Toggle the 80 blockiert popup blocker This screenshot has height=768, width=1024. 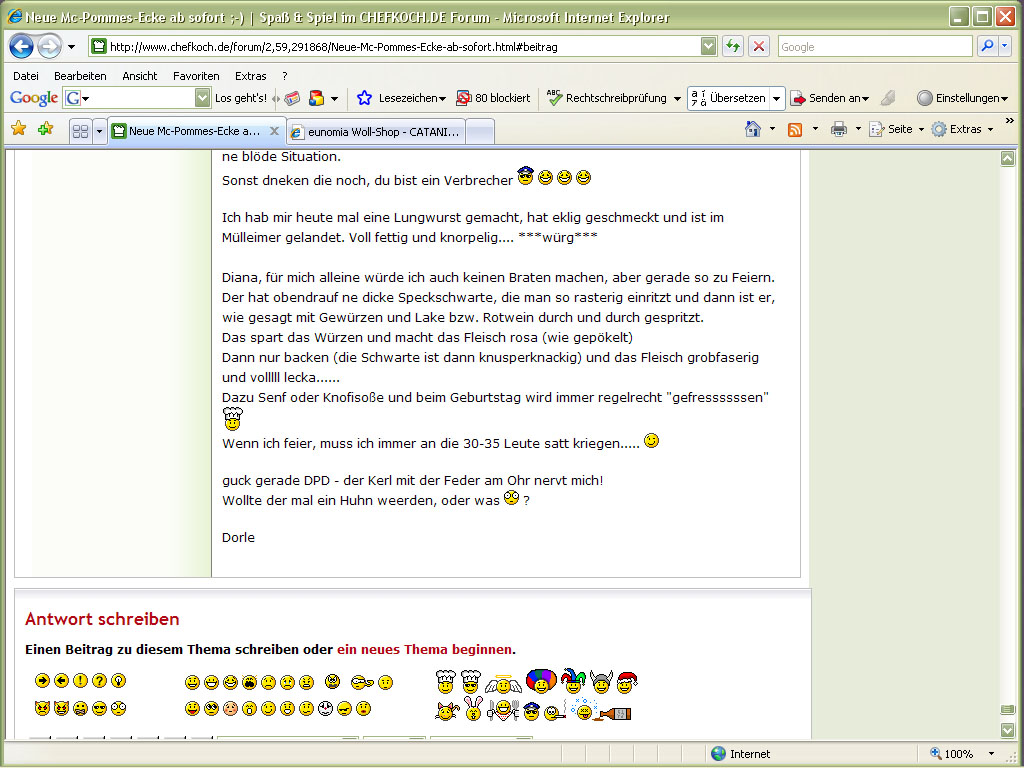[x=493, y=98]
